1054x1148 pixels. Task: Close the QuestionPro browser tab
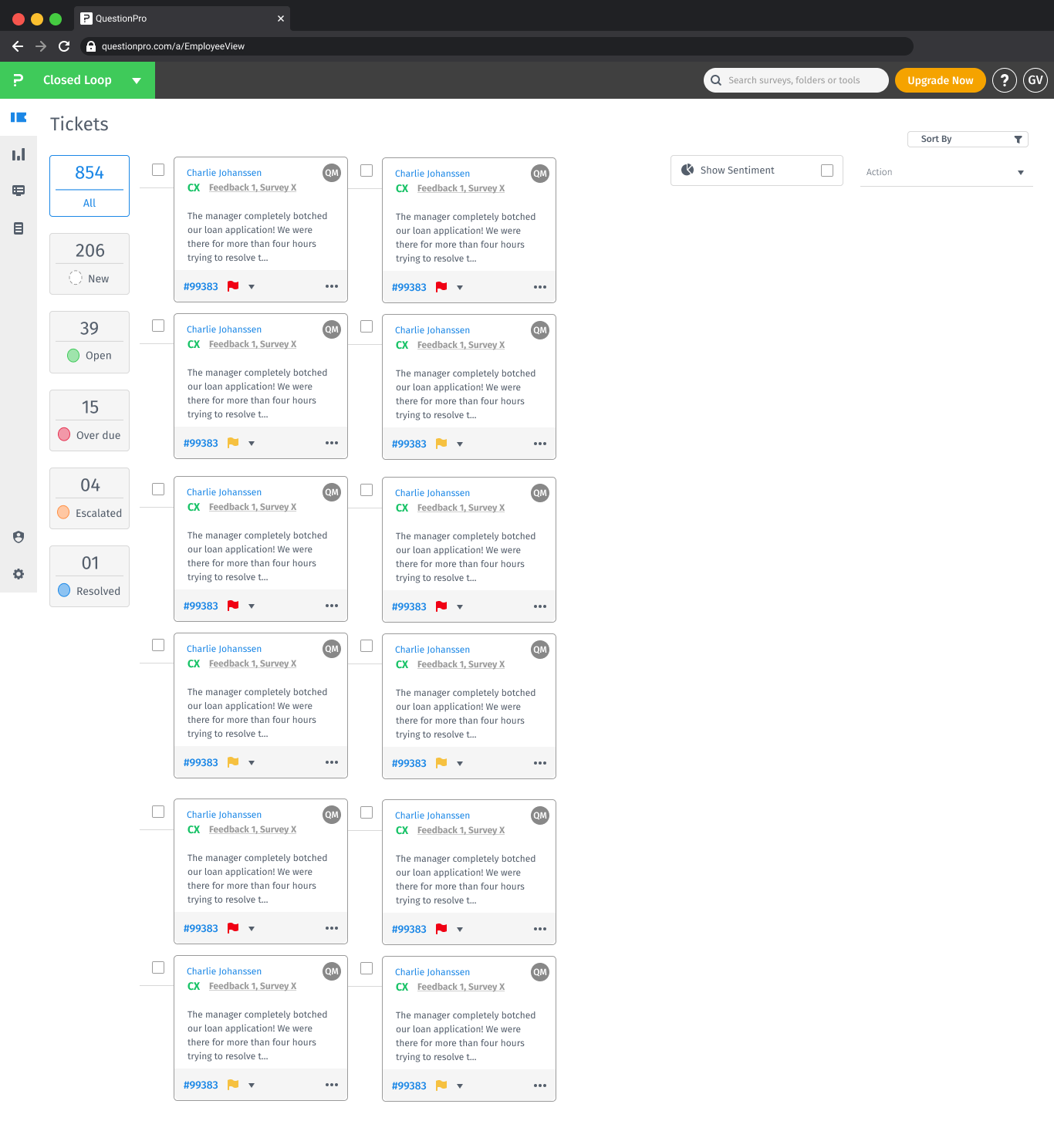tap(281, 19)
